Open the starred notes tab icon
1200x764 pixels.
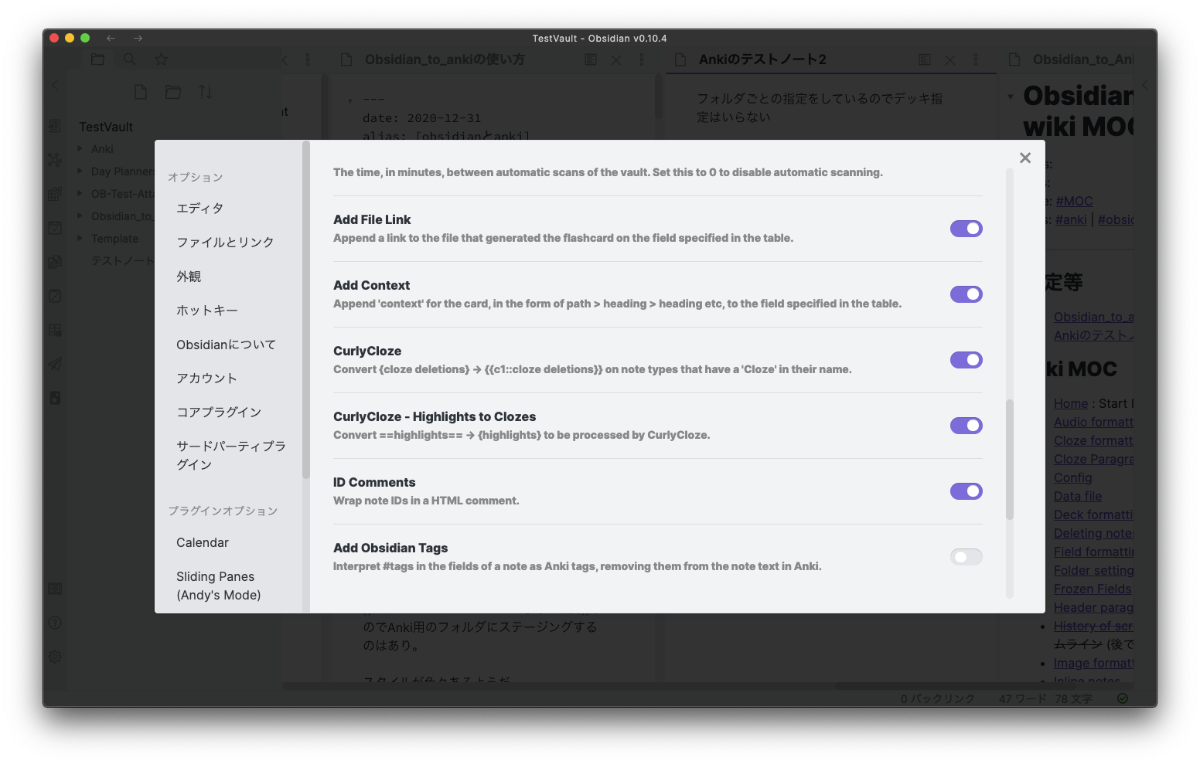[161, 60]
